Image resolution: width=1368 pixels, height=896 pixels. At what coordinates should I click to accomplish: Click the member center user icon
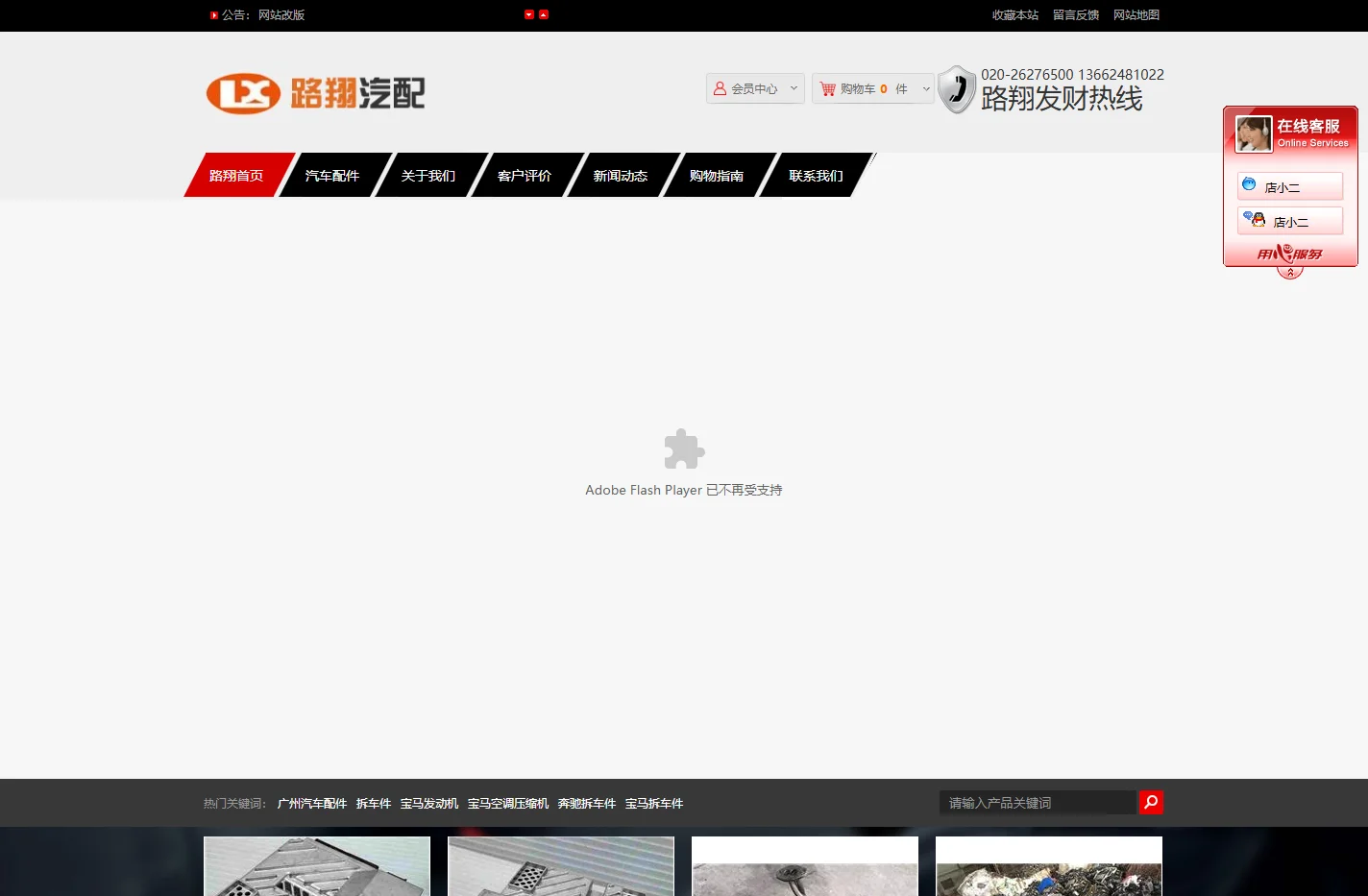720,88
